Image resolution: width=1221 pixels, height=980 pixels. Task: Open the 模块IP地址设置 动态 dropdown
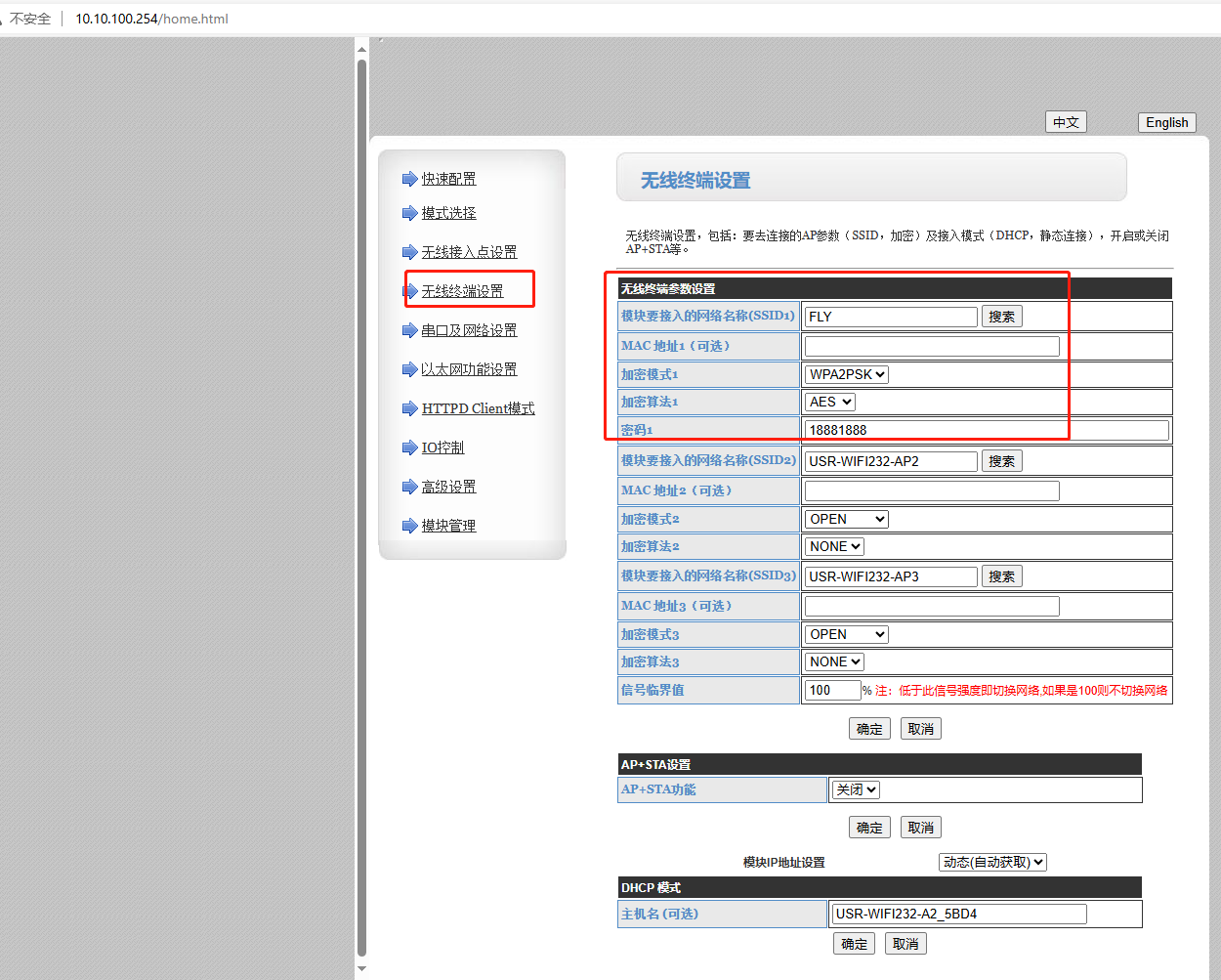(992, 862)
